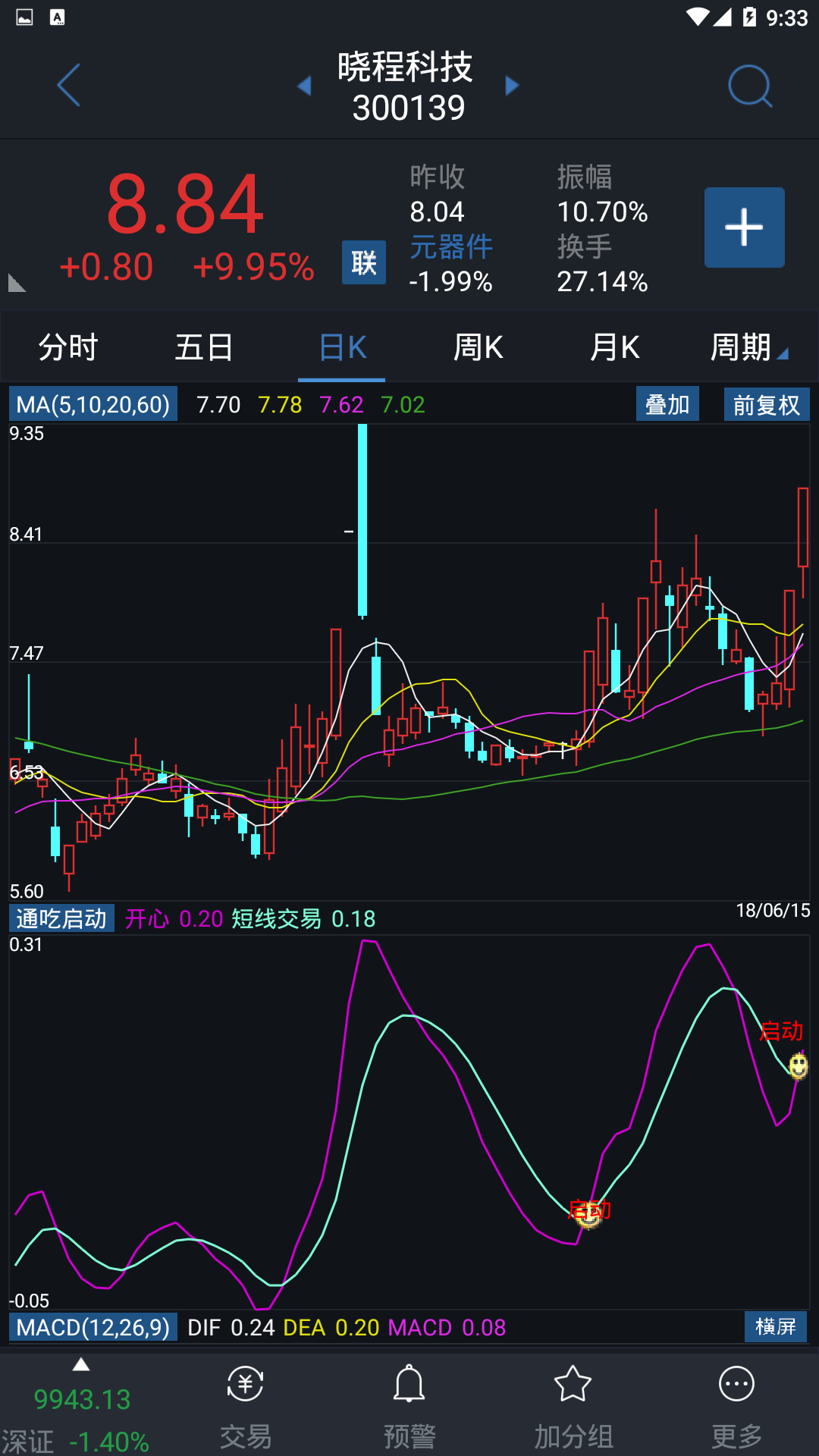Go to previous stock with left triangle
Image resolution: width=819 pixels, height=1456 pixels.
(305, 86)
